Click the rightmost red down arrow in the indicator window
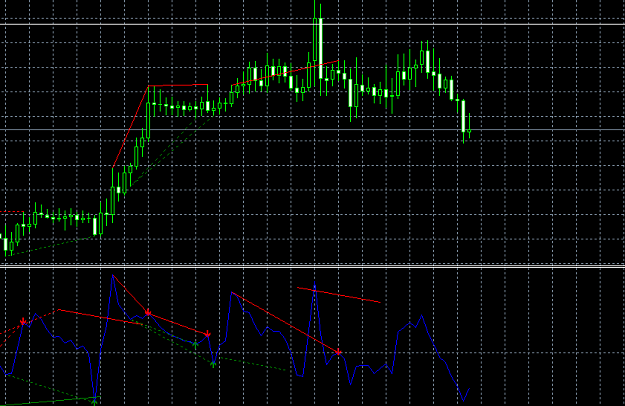 [338, 352]
